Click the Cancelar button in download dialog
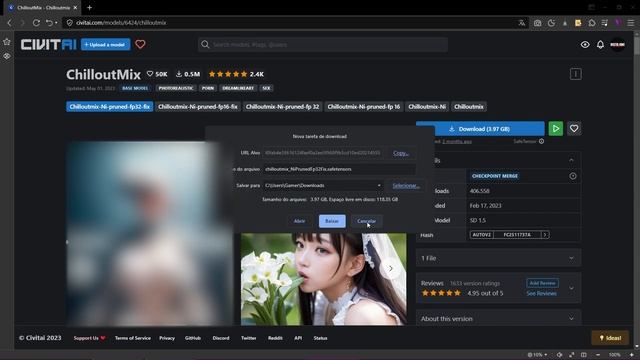640x360 pixels. (x=367, y=221)
